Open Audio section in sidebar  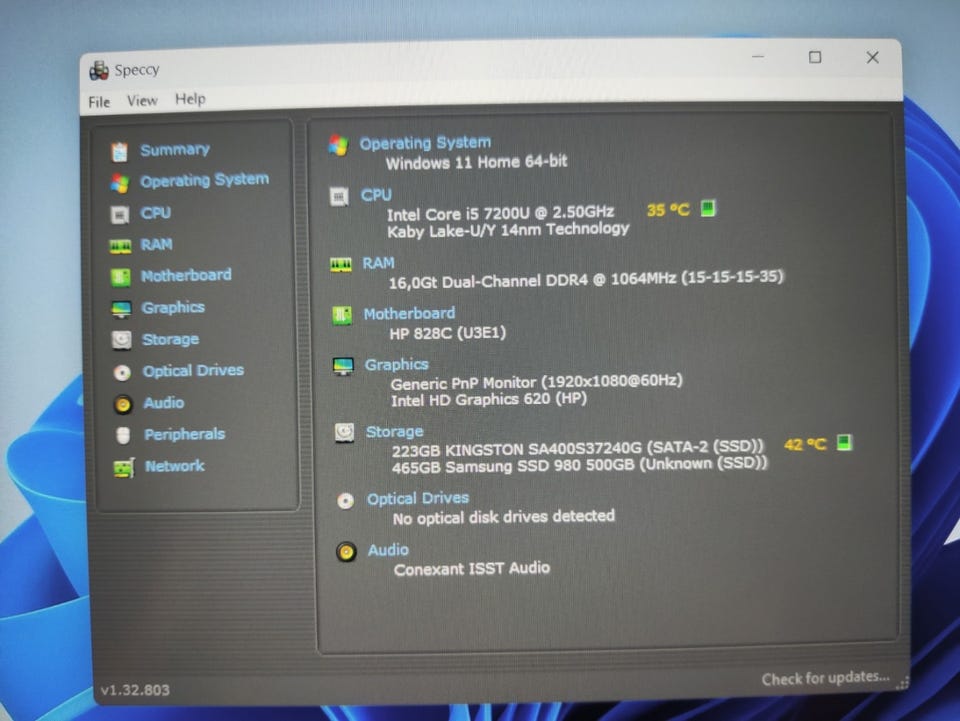coord(163,402)
